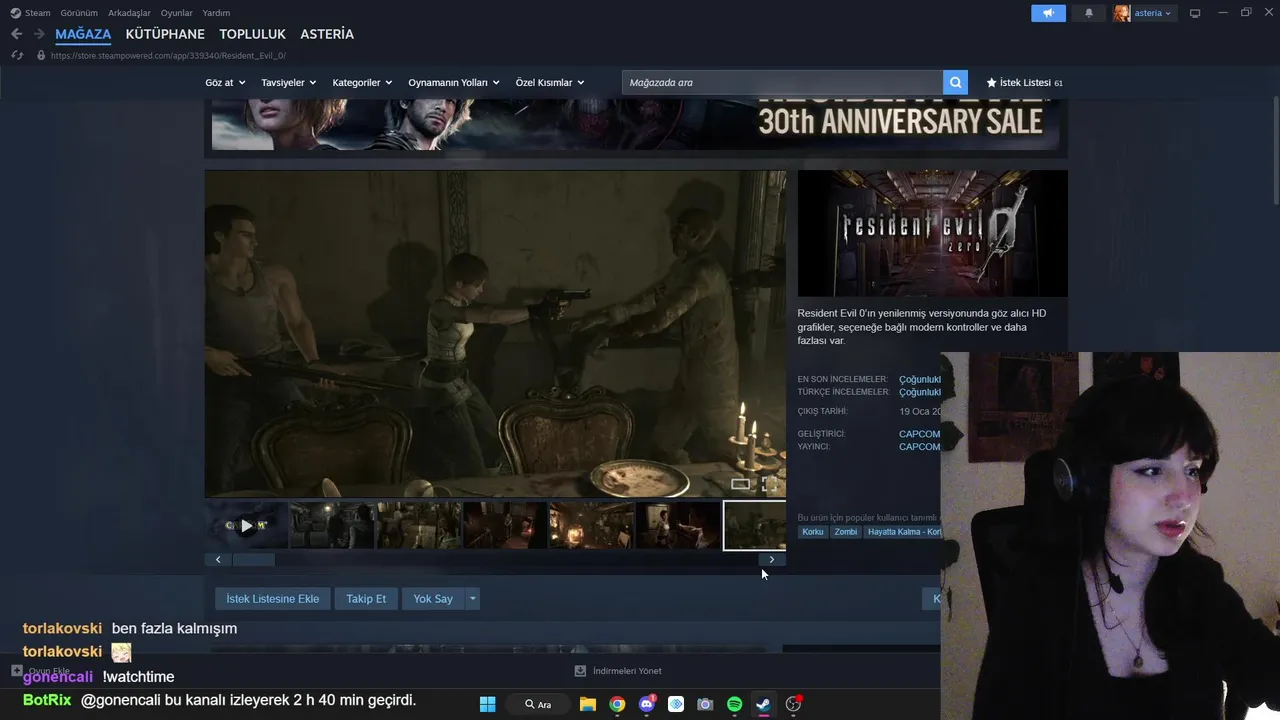The width and height of the screenshot is (1280, 720).
Task: Play the Capcom trailer thumbnail
Action: point(247,526)
